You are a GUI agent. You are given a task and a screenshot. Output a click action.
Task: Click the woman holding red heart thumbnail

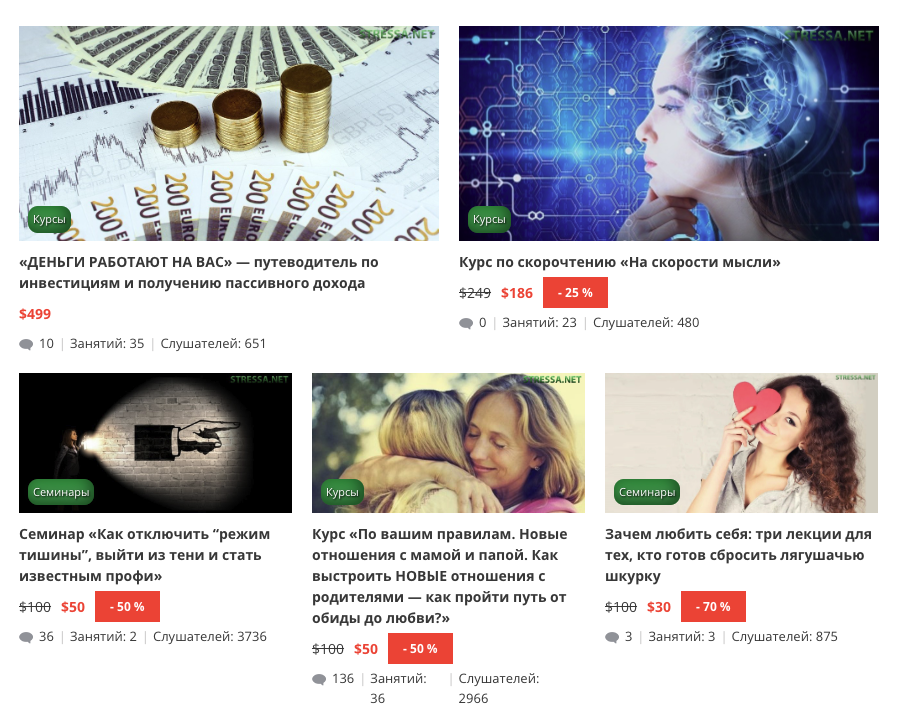click(741, 443)
